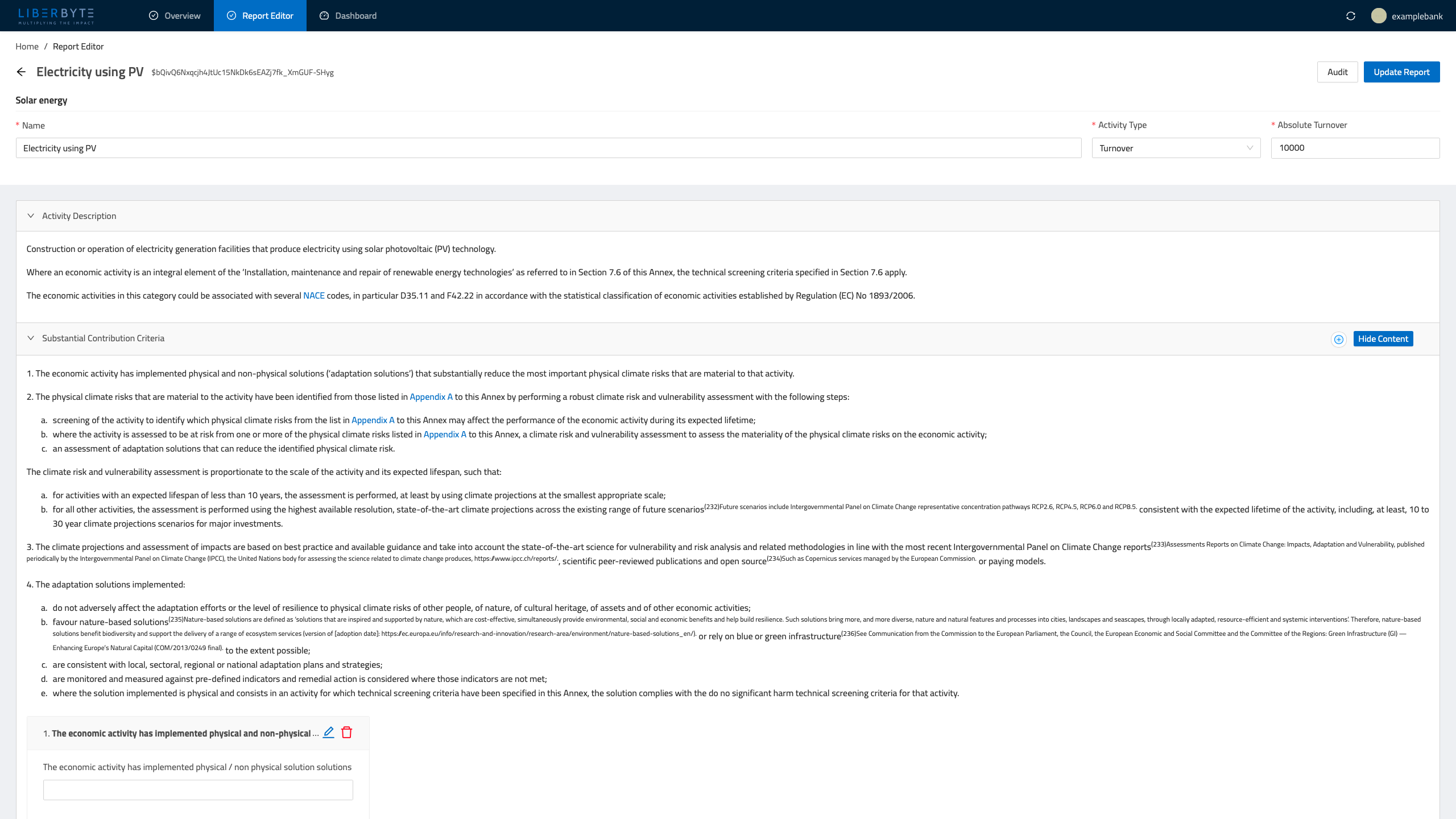This screenshot has width=1456, height=819.
Task: Click the Liberbyte logo
Action: point(56,16)
